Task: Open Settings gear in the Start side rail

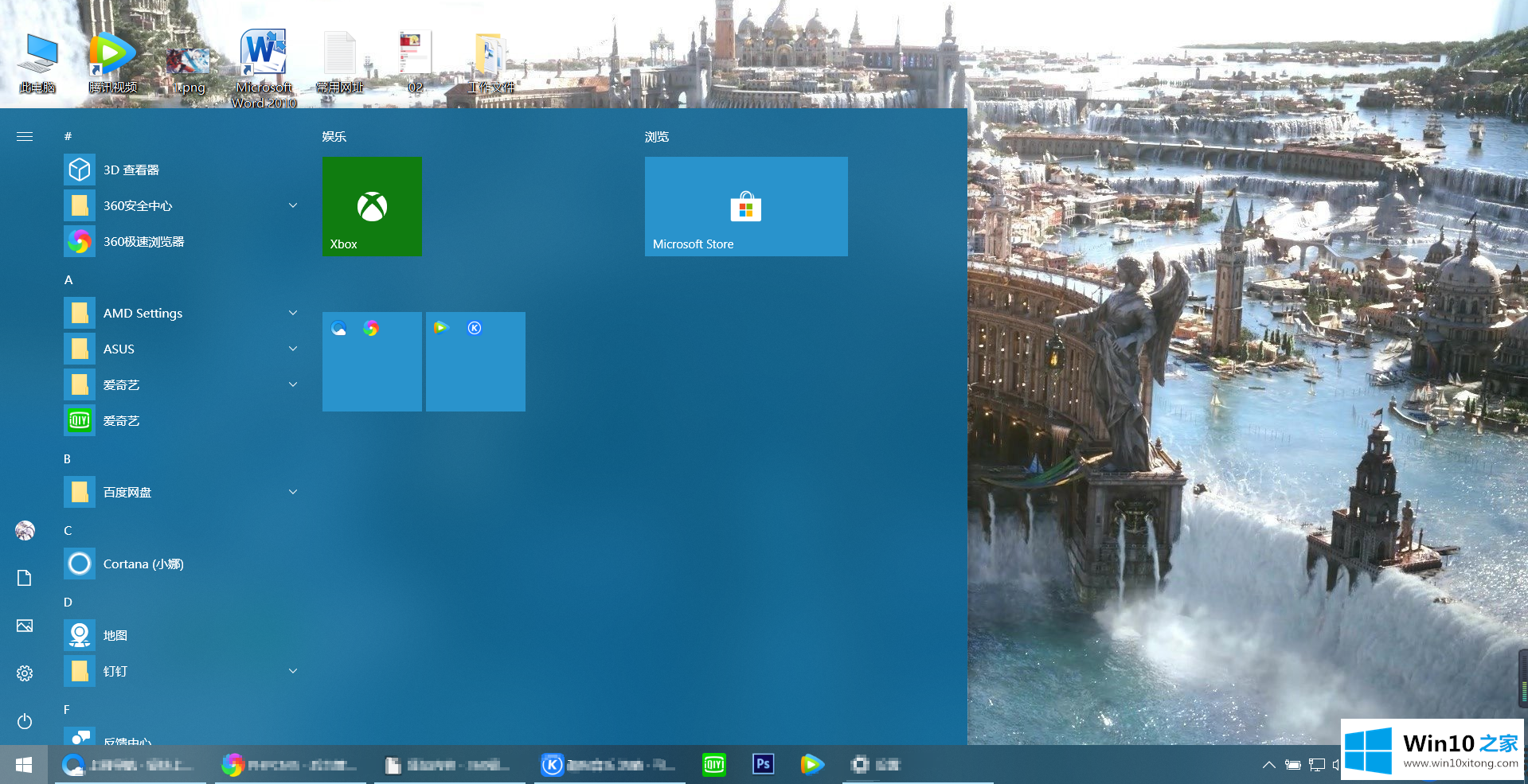Action: point(25,673)
